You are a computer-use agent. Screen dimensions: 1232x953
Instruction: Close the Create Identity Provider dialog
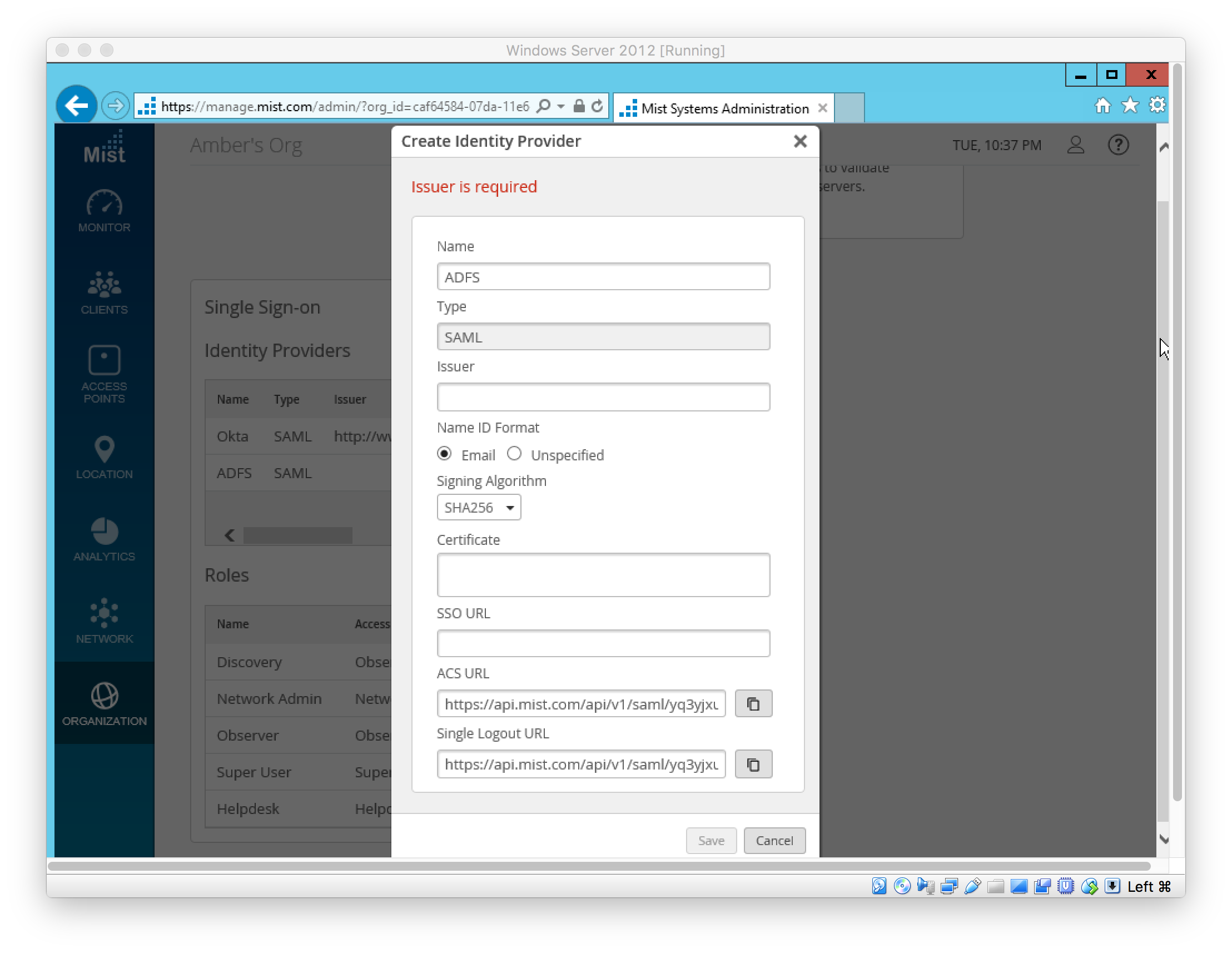click(799, 141)
